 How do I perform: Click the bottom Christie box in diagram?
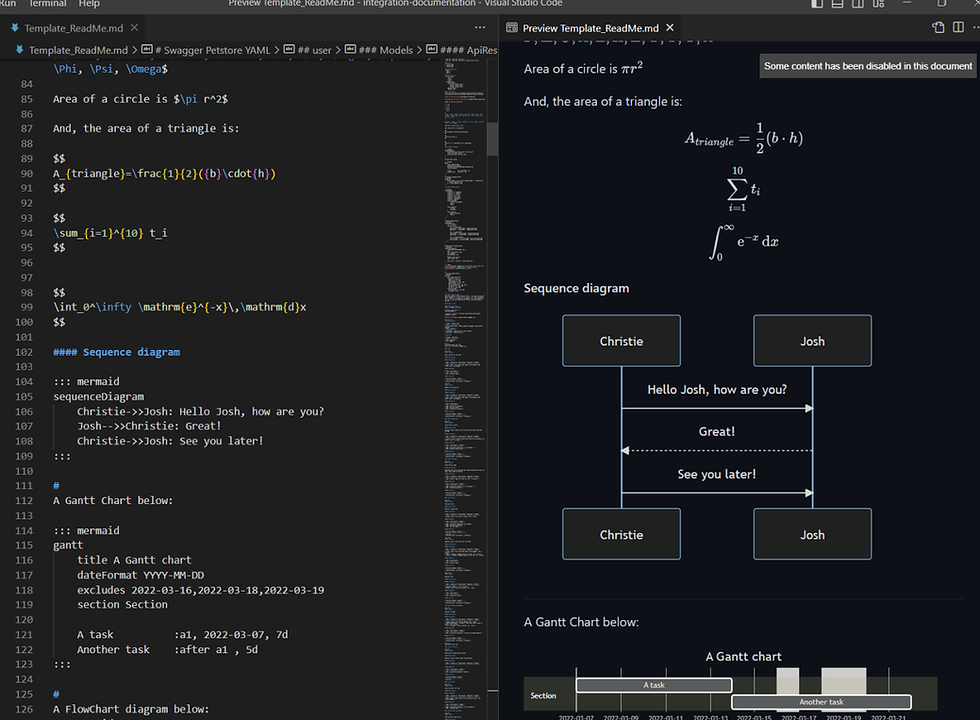click(x=621, y=534)
